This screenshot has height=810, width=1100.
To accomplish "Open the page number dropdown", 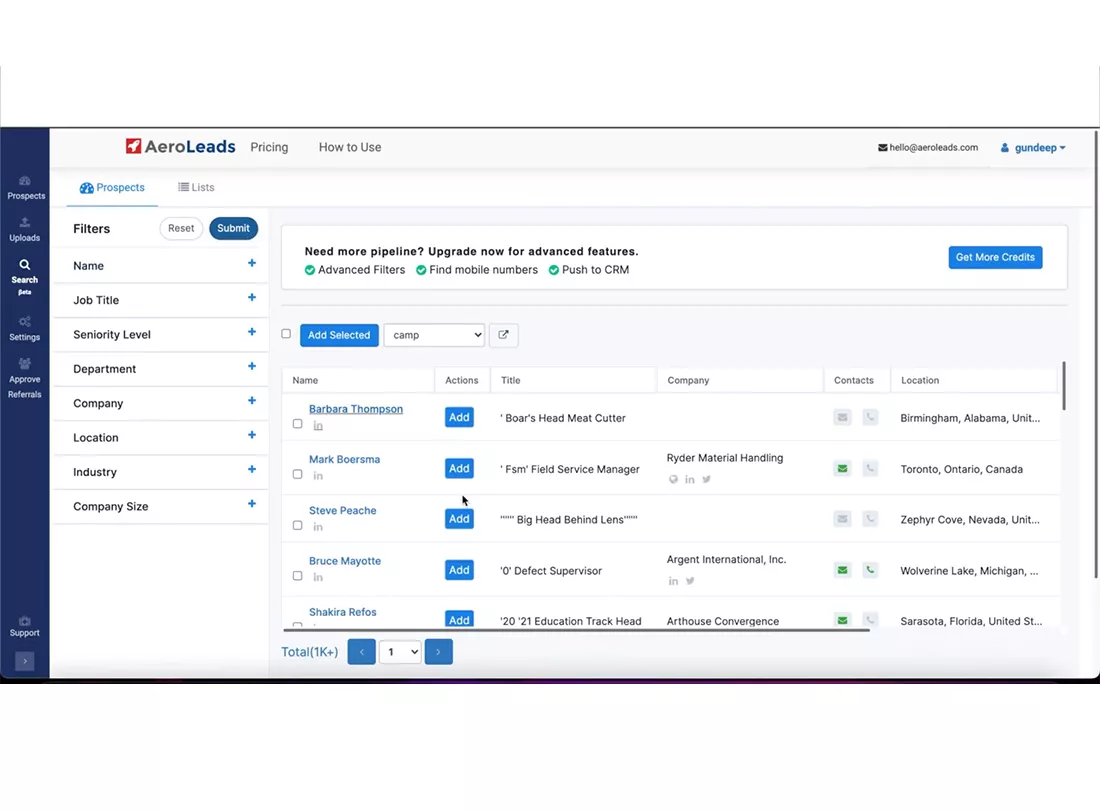I will 400,652.
